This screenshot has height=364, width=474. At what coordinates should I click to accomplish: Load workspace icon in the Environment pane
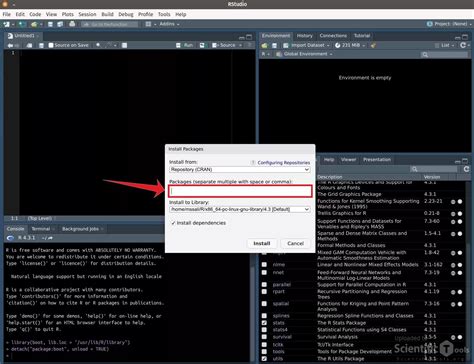point(264,45)
